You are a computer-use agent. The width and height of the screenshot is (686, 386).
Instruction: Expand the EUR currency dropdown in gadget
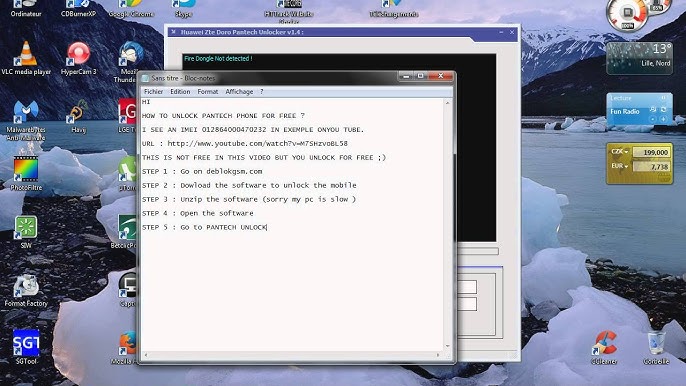click(x=620, y=166)
